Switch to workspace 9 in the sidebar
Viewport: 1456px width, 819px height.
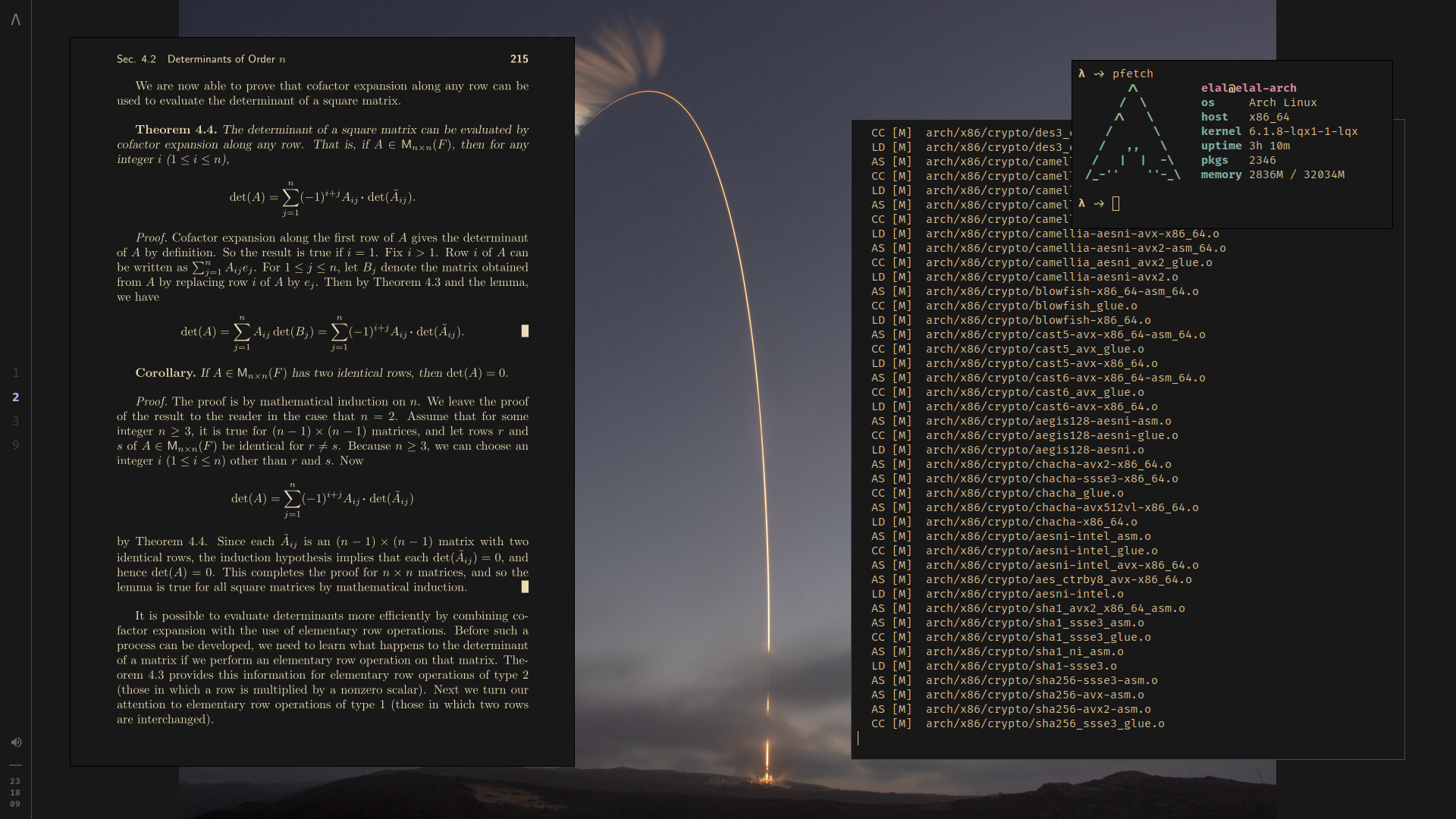point(15,445)
